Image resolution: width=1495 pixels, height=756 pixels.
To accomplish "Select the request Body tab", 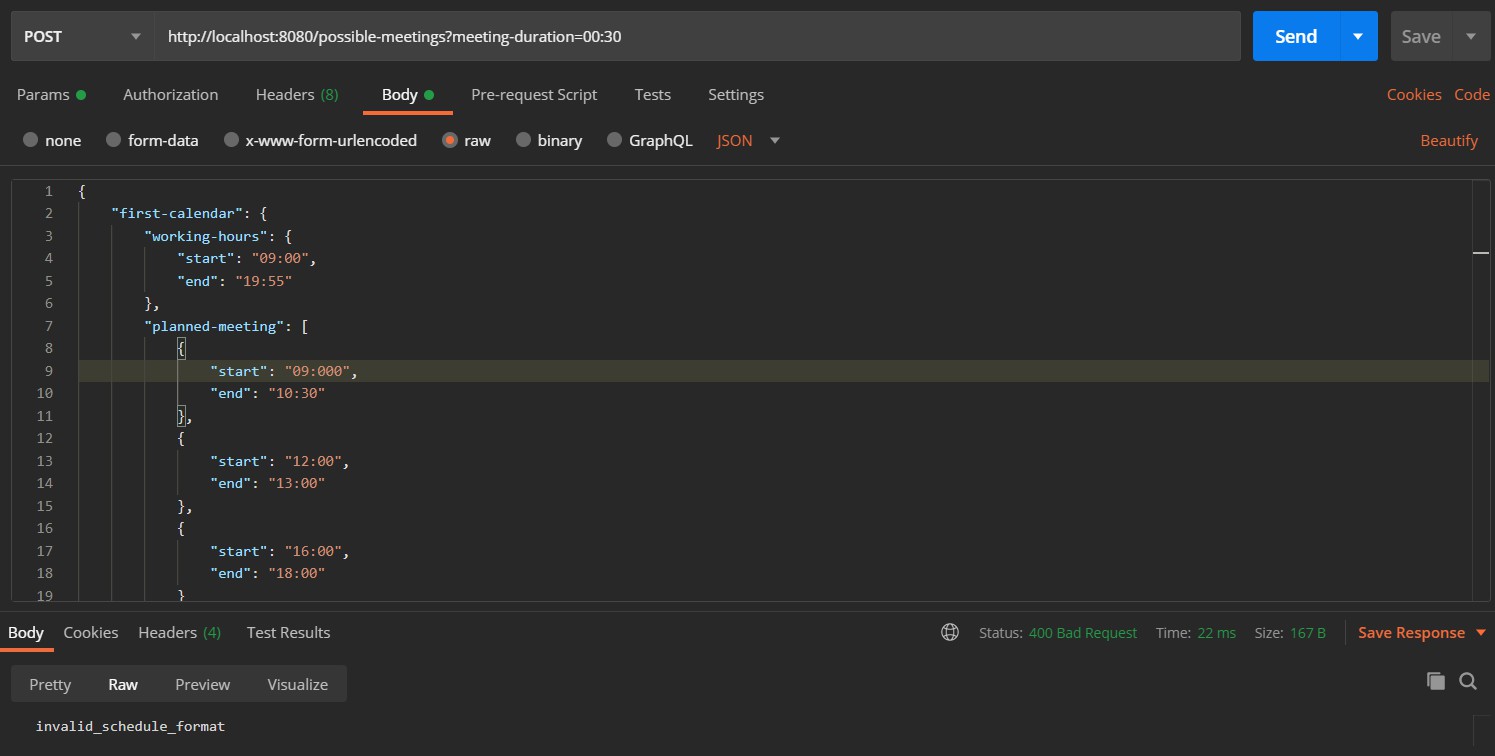I will pos(407,94).
